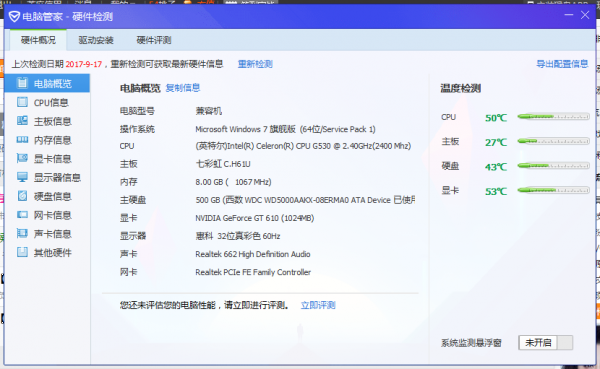600x369 pixels.
Task: Click the 电脑管家 shield logo icon
Action: (14, 16)
